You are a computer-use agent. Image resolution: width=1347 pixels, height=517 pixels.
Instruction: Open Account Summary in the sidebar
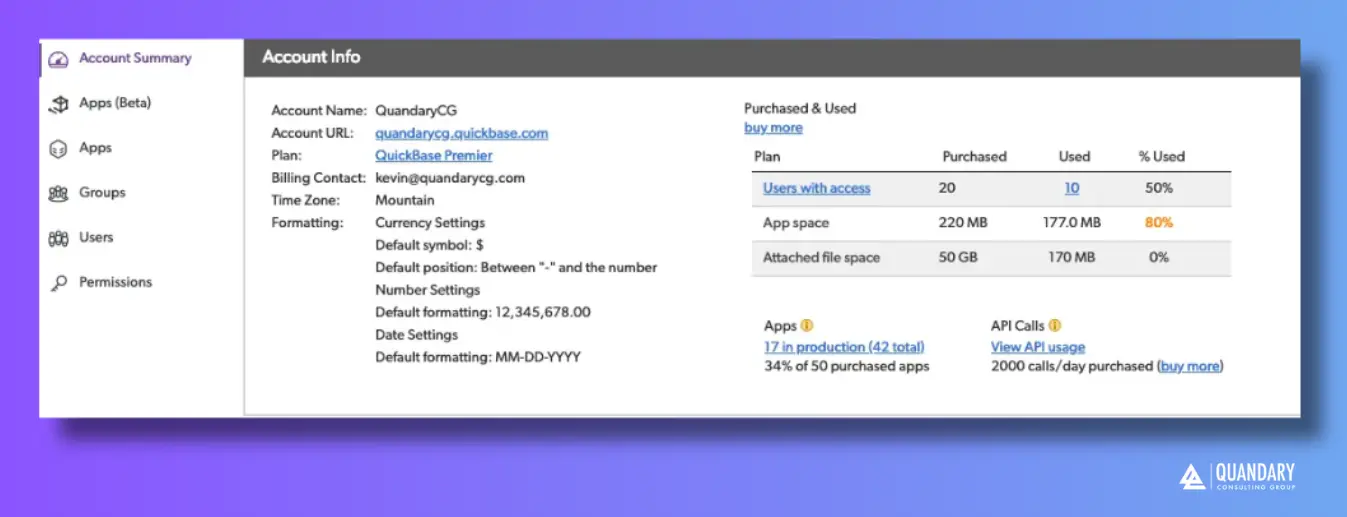point(135,58)
